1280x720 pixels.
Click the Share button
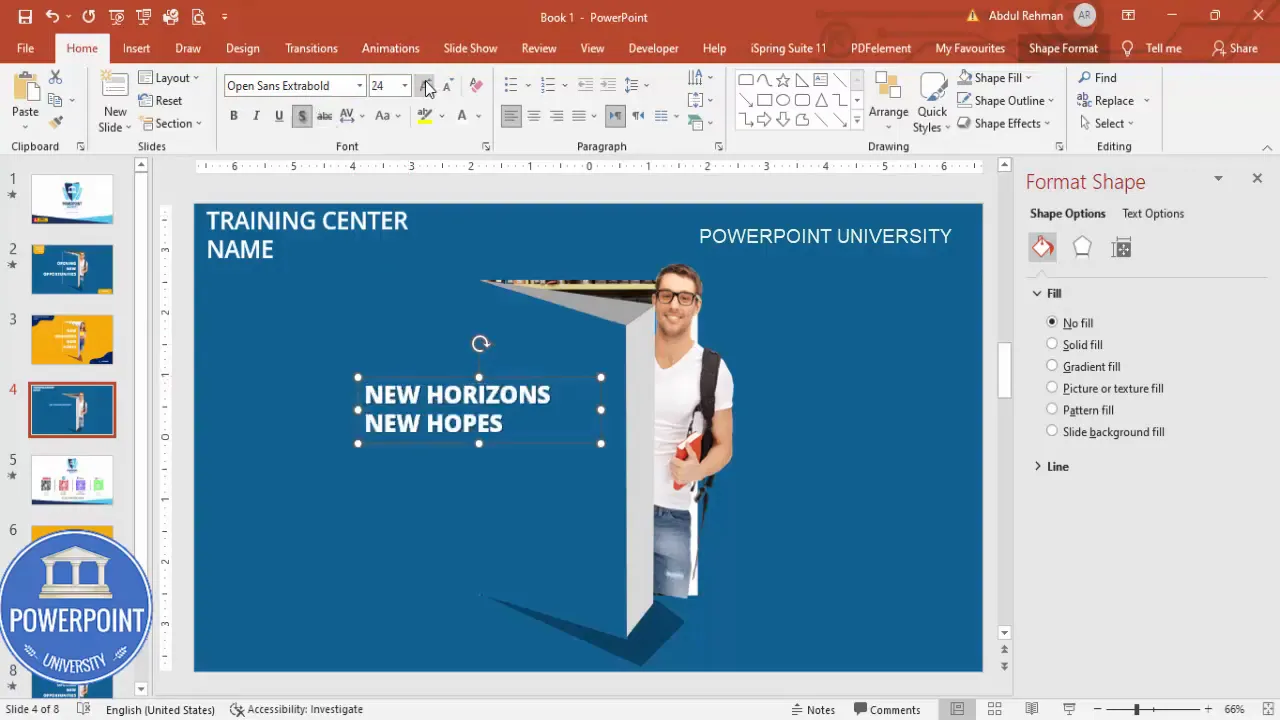coord(1235,48)
